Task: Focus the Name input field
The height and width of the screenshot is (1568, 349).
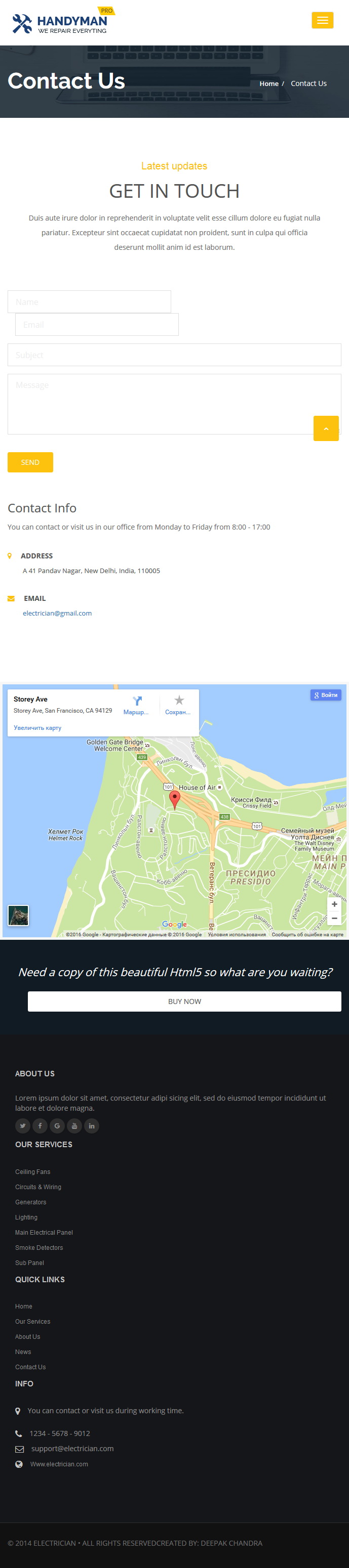Action: (90, 302)
